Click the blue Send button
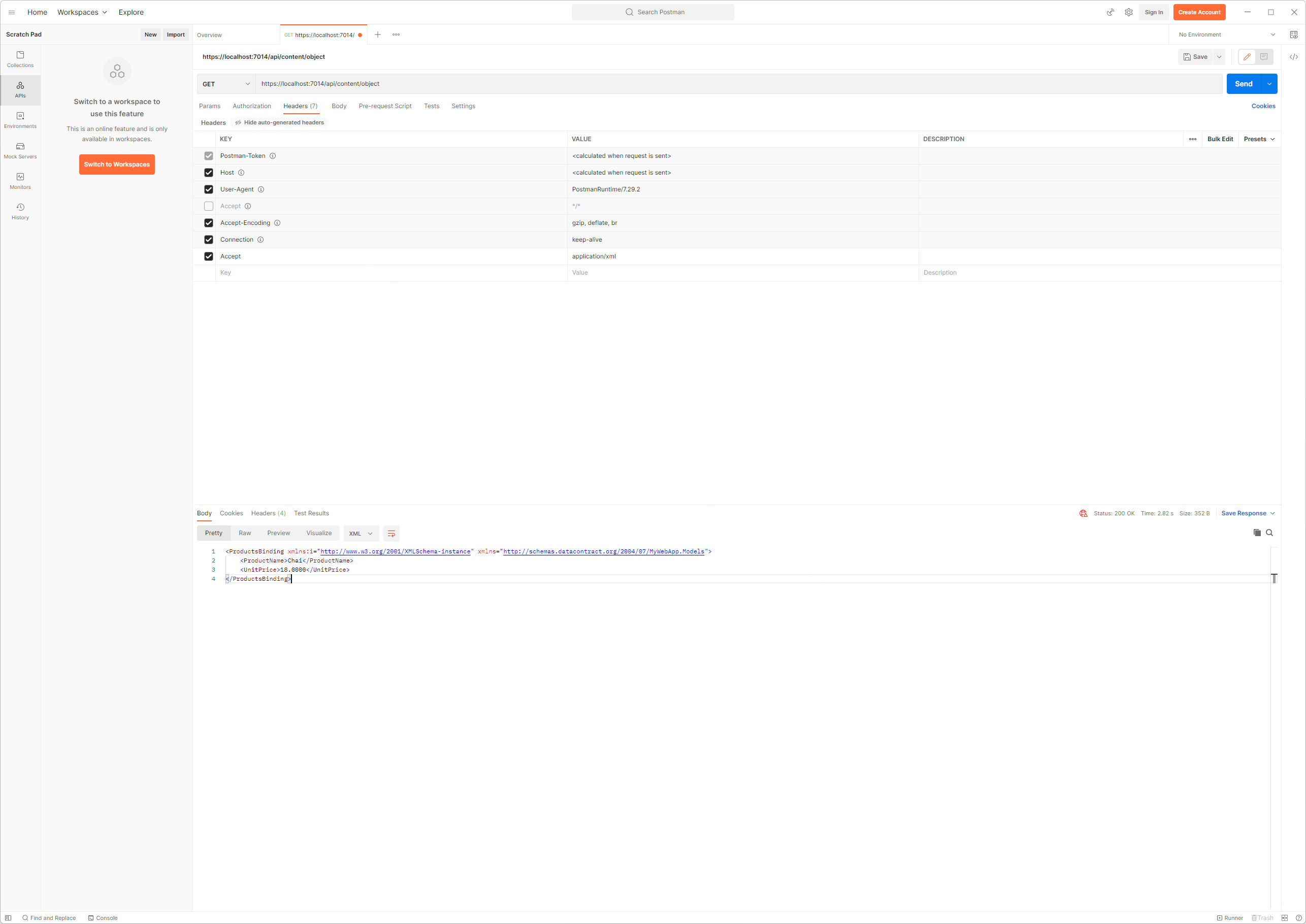Screen dimensions: 1306x924 pyautogui.click(x=1243, y=84)
